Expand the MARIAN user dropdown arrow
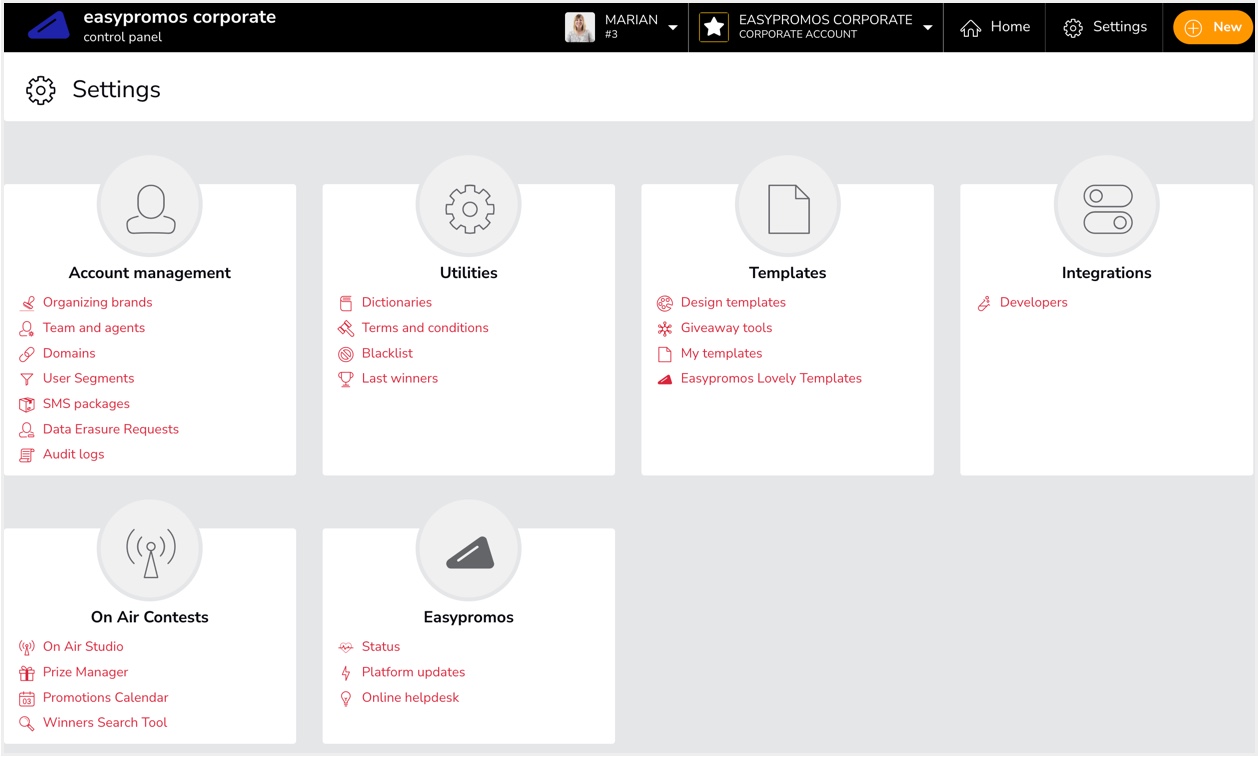The width and height of the screenshot is (1258, 757). 673,28
